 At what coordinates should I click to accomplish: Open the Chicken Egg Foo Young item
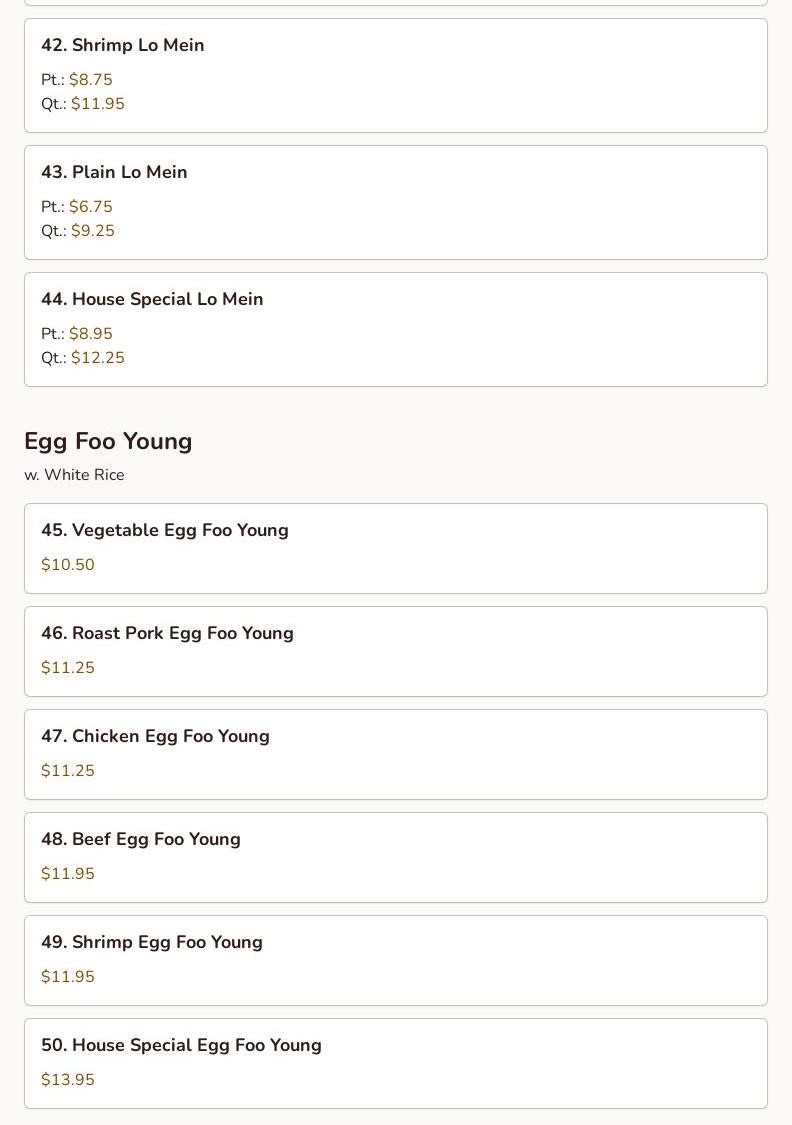tap(155, 736)
